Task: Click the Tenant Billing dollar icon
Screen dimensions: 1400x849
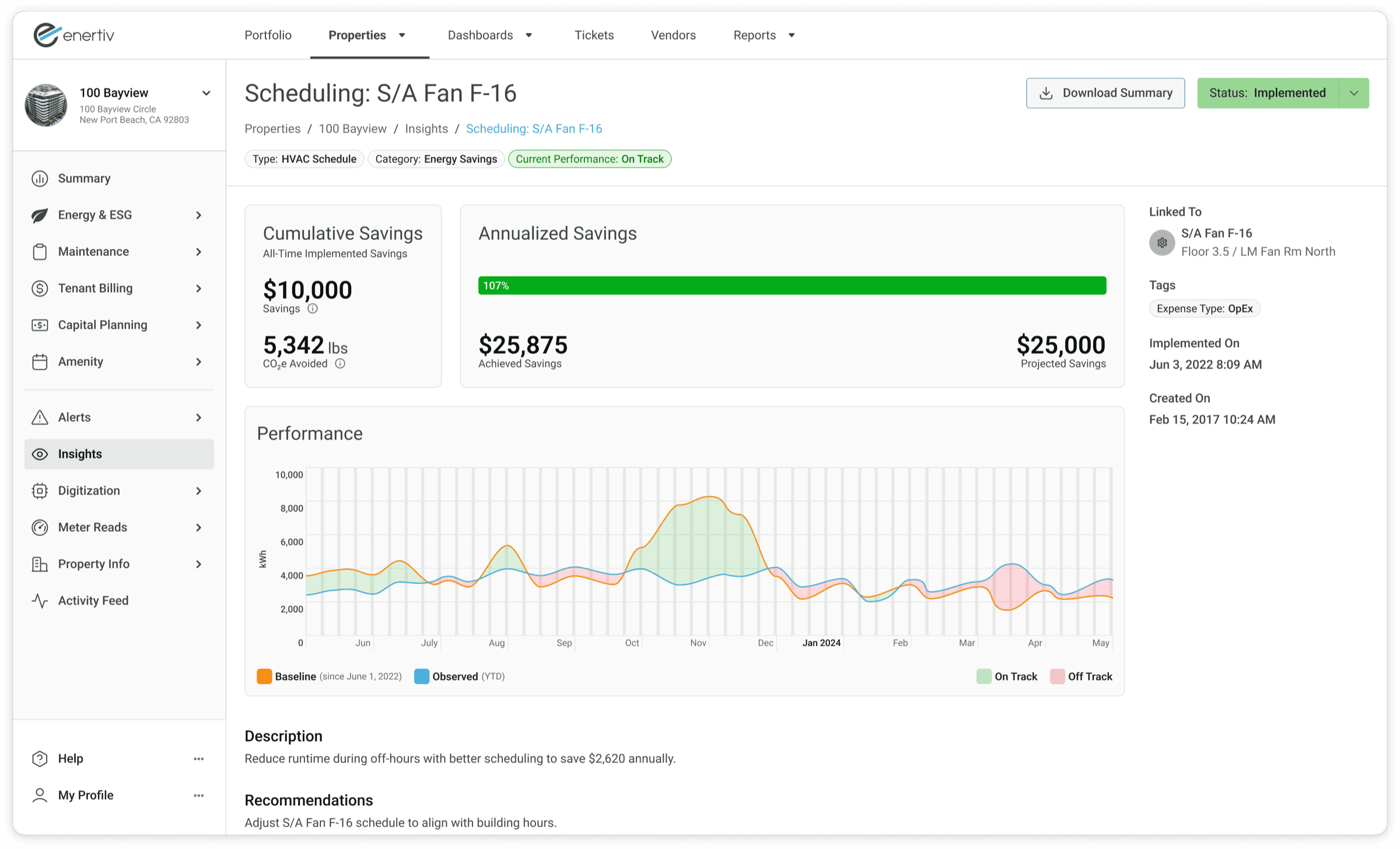Action: (x=40, y=289)
